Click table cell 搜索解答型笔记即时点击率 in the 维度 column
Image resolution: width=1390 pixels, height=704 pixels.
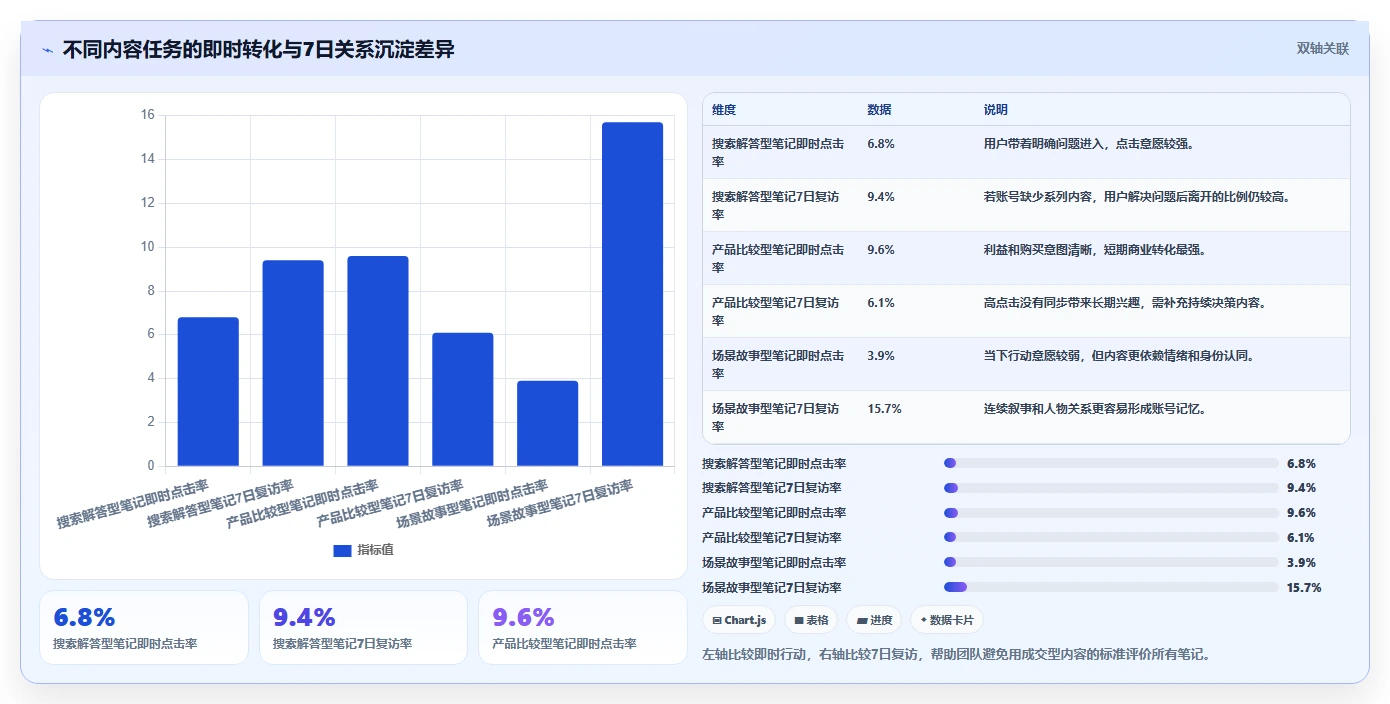[778, 152]
